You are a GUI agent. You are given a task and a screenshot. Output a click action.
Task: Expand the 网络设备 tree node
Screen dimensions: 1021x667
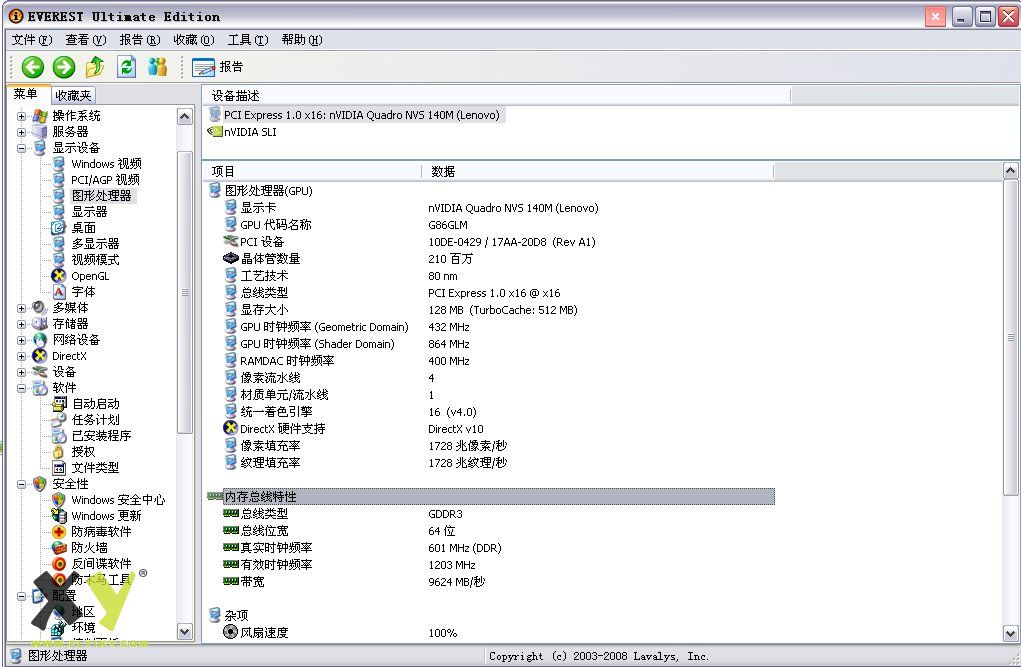[x=21, y=340]
